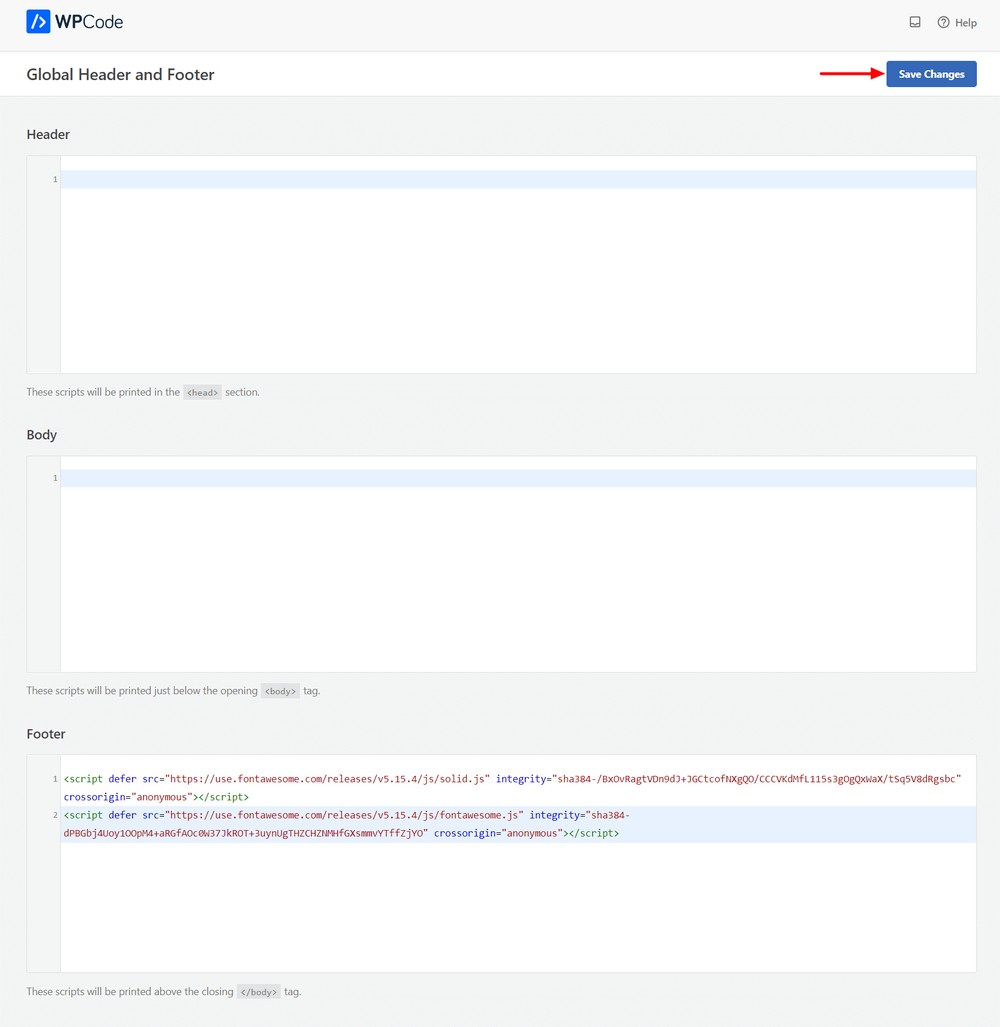Click the Header section heading
1000x1027 pixels.
(48, 134)
